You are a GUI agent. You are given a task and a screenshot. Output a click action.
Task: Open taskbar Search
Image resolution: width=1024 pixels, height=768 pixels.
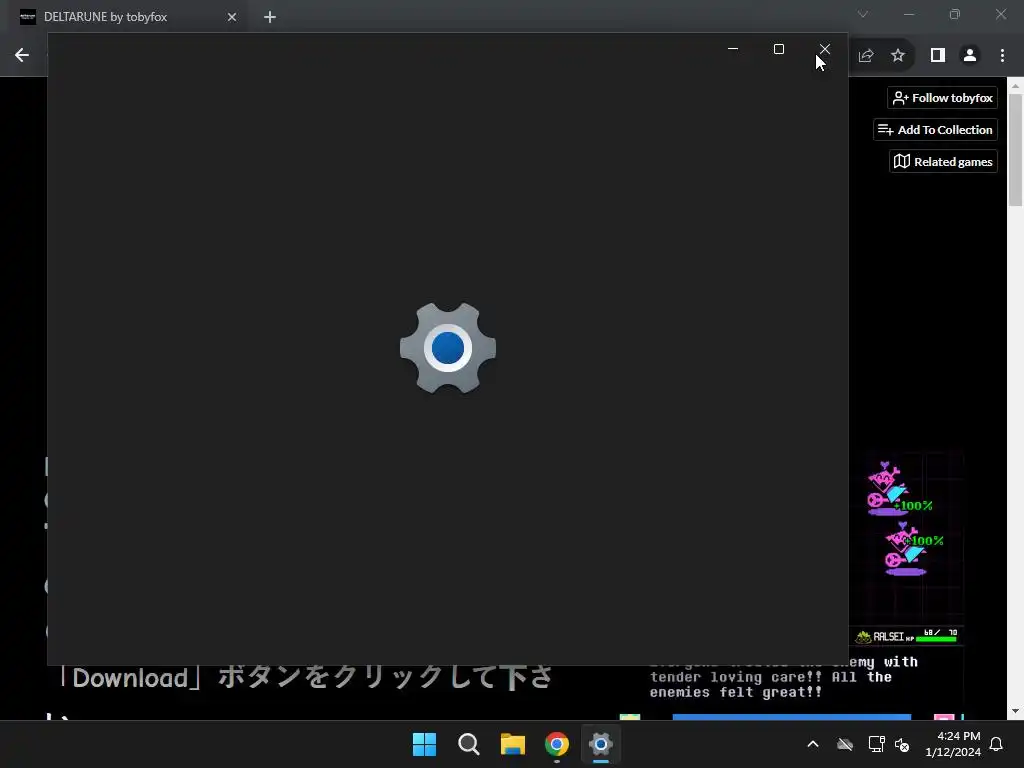coord(468,744)
